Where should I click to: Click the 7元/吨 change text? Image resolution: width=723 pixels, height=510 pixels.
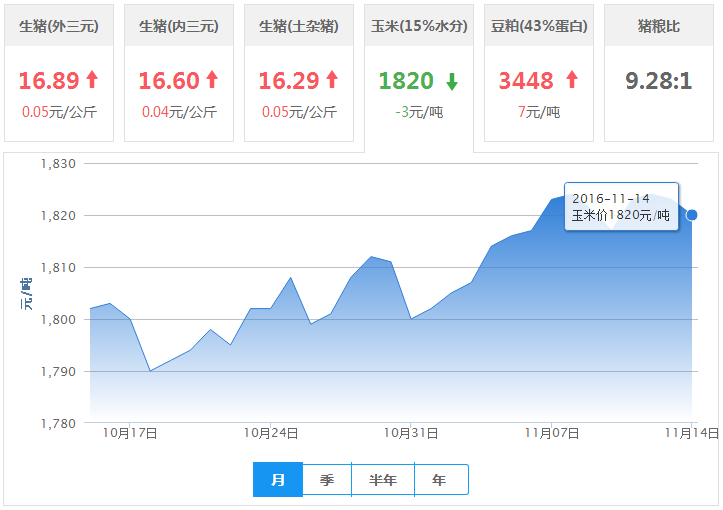point(539,112)
